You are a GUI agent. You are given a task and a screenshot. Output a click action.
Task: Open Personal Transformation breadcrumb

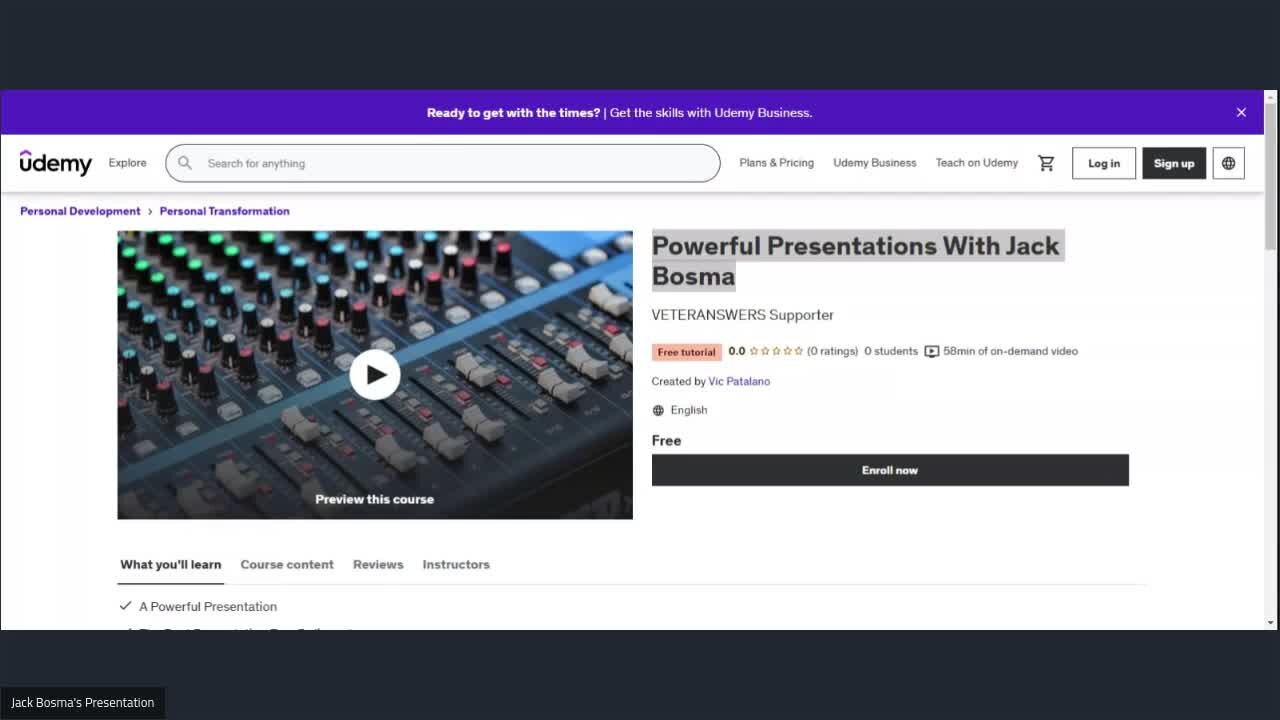(224, 211)
